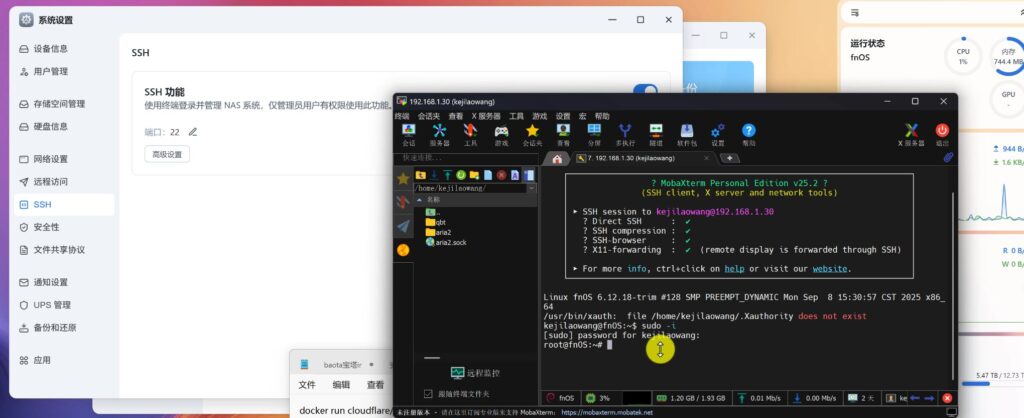Click the 多执行 (MultiExec) toolbar icon
1024x418 pixels.
pos(625,135)
